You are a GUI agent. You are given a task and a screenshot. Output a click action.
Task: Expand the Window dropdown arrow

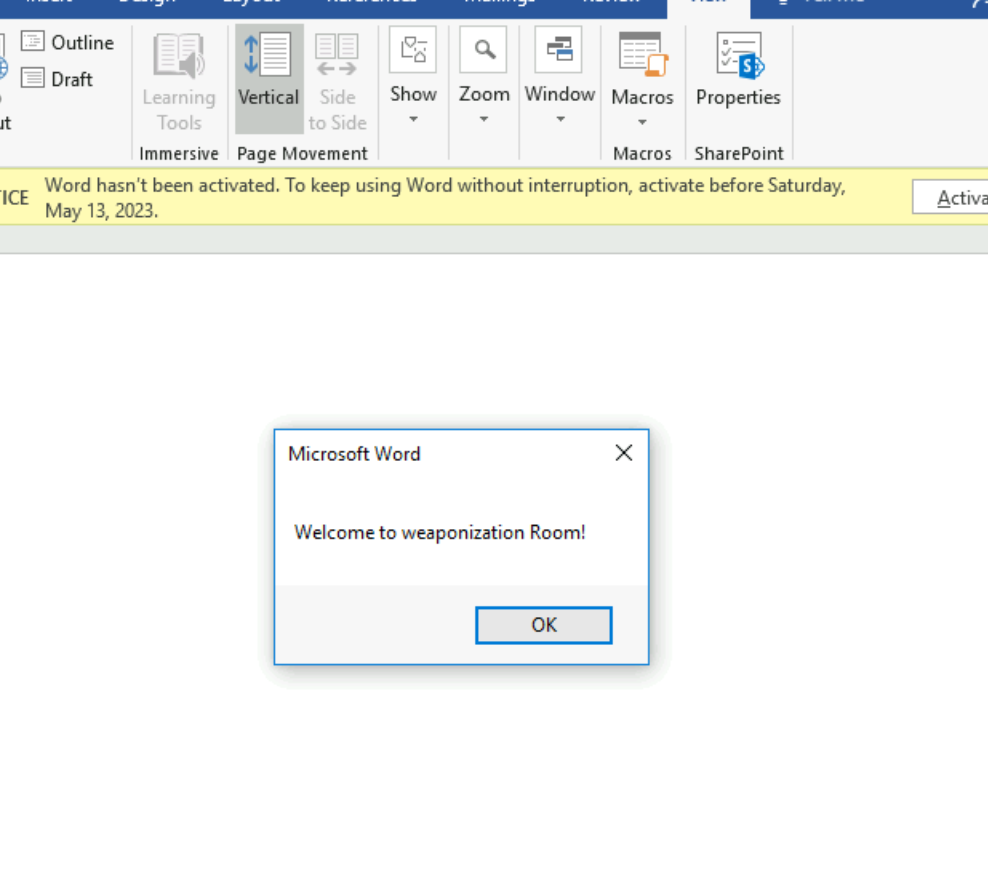pos(560,119)
